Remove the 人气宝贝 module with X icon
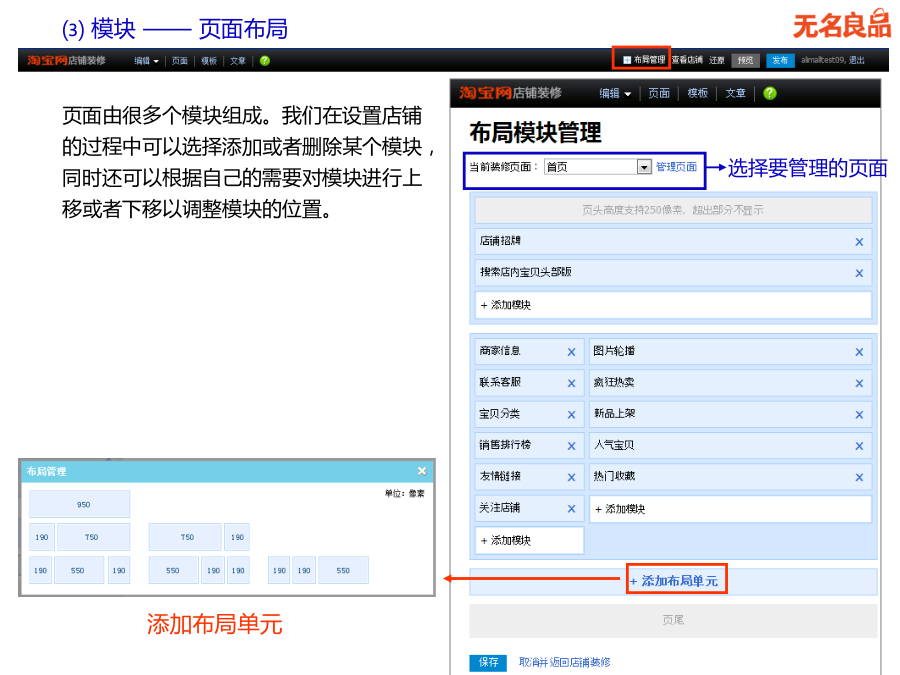 click(x=859, y=446)
